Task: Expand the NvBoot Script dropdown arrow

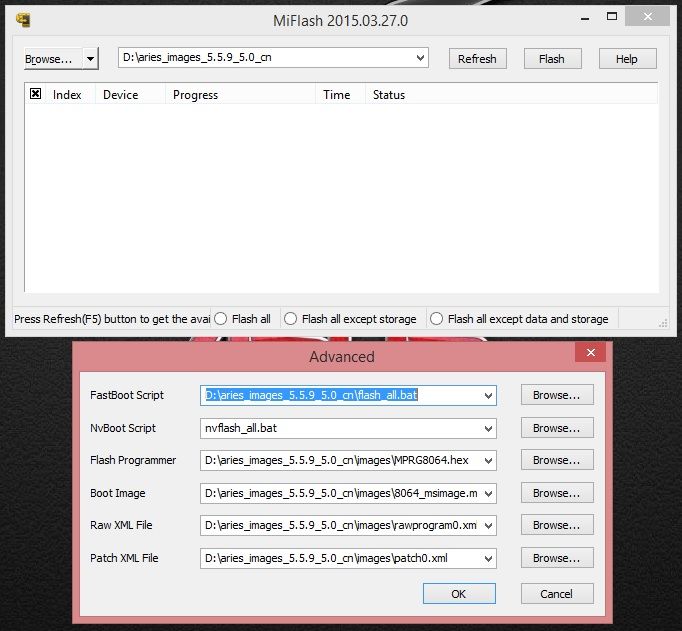Action: click(488, 429)
